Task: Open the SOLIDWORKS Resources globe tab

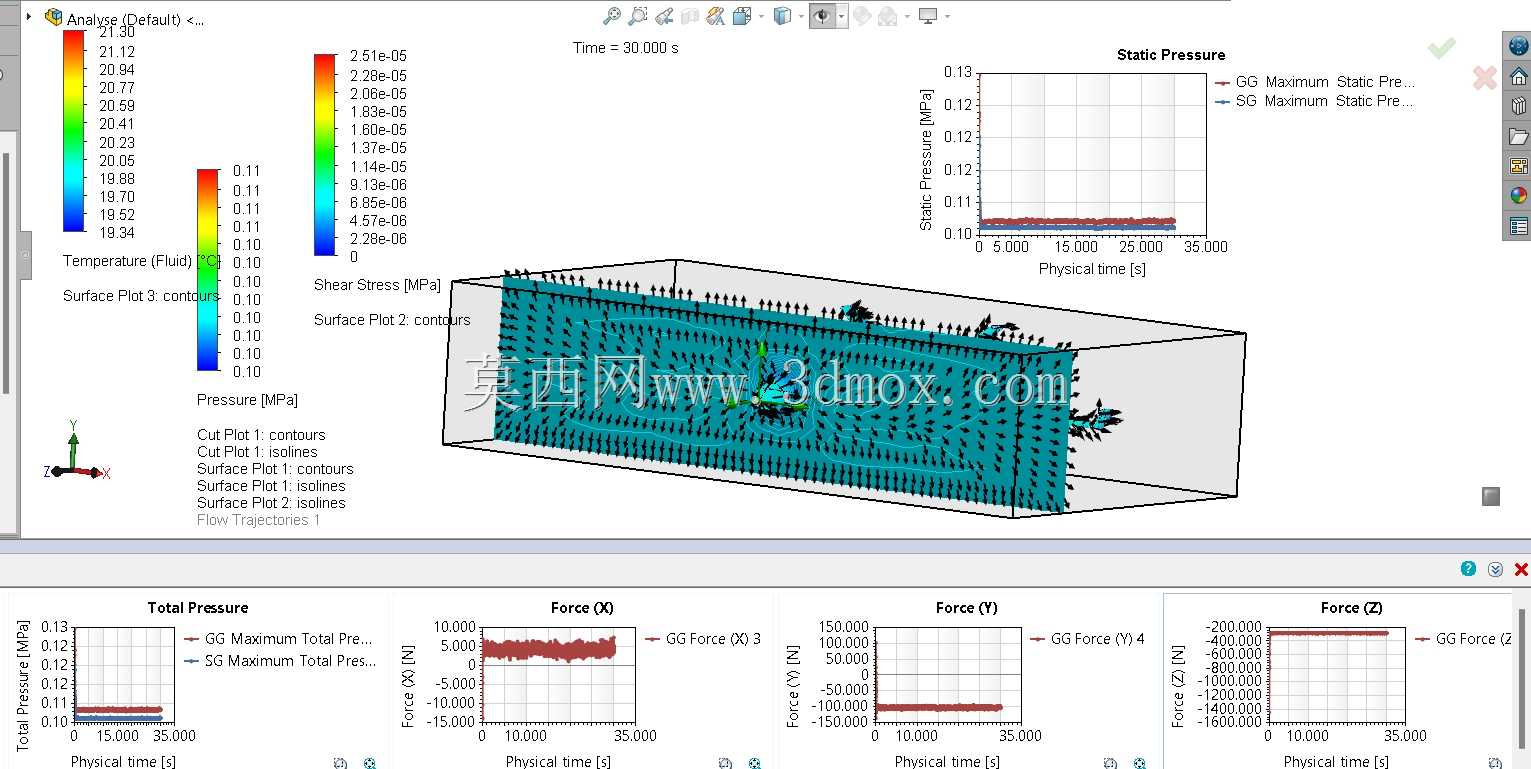Action: click(x=1518, y=46)
